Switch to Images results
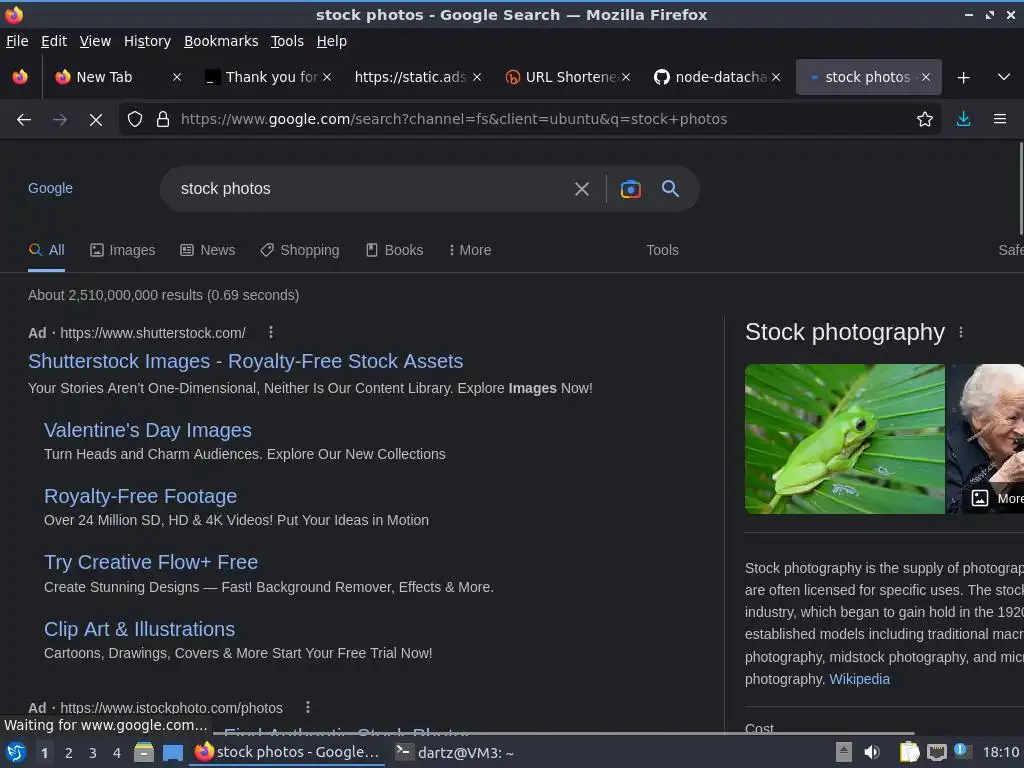Viewport: 1024px width, 768px height. 123,250
